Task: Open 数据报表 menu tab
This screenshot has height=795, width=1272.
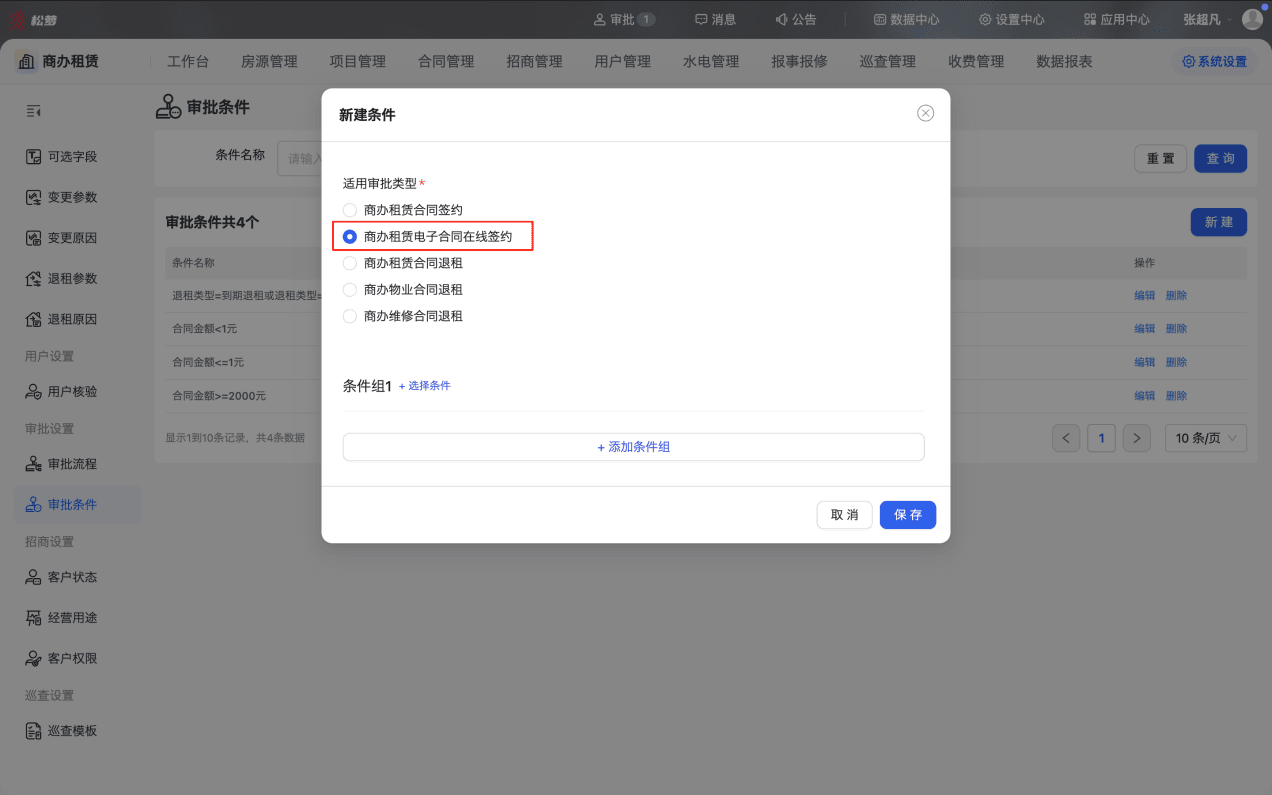Action: point(1064,62)
